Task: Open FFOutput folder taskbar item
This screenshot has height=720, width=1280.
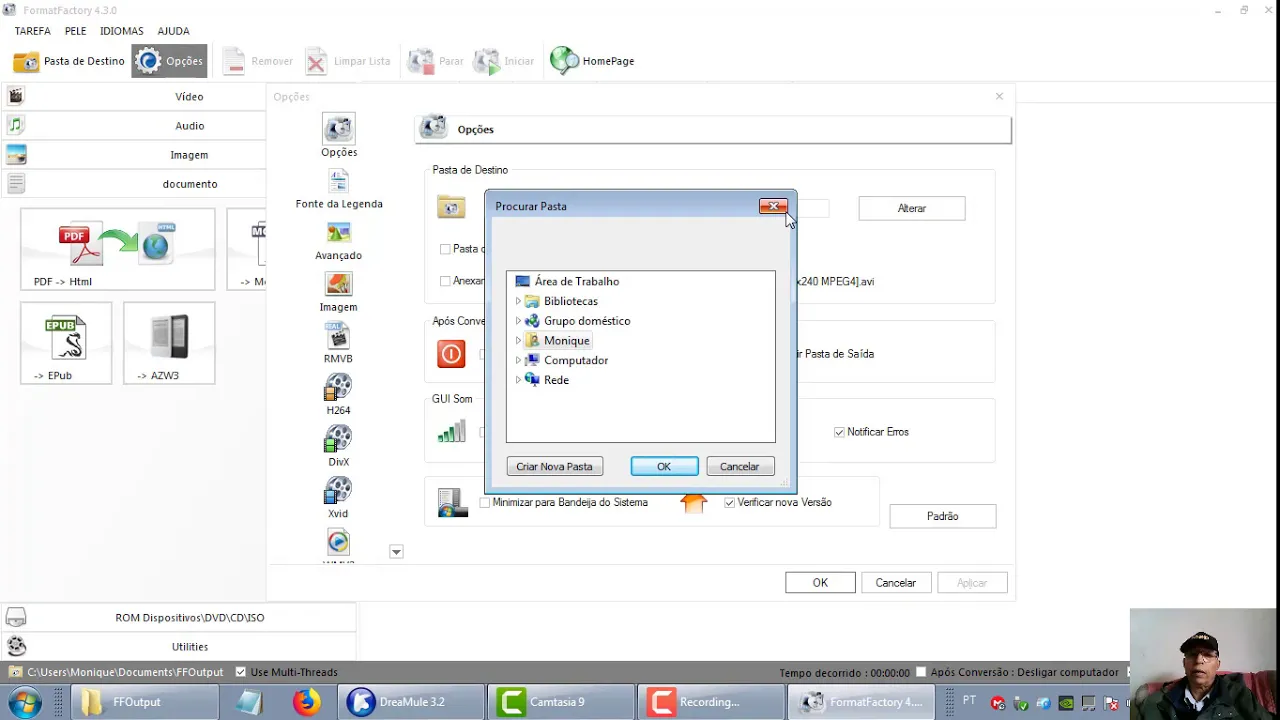Action: tap(145, 702)
